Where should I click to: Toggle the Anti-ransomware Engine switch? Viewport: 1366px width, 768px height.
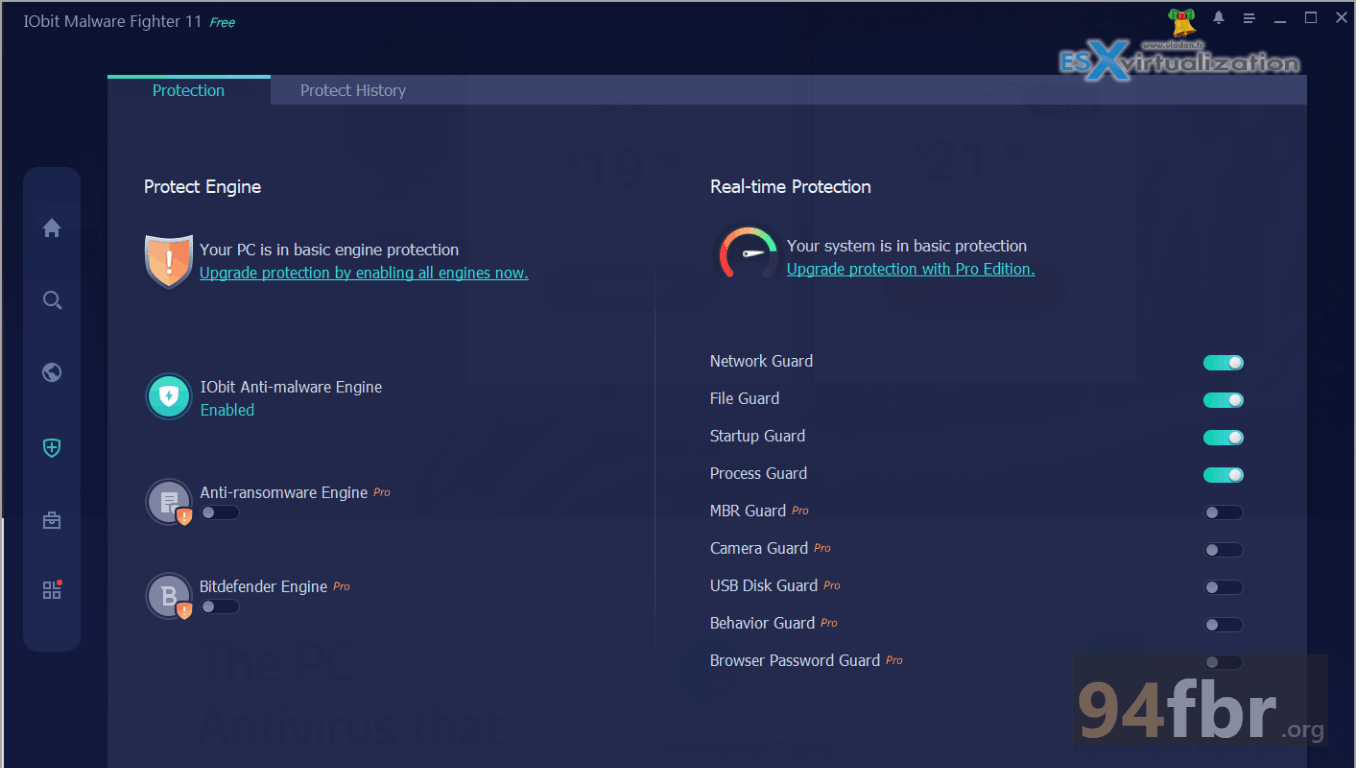click(220, 513)
